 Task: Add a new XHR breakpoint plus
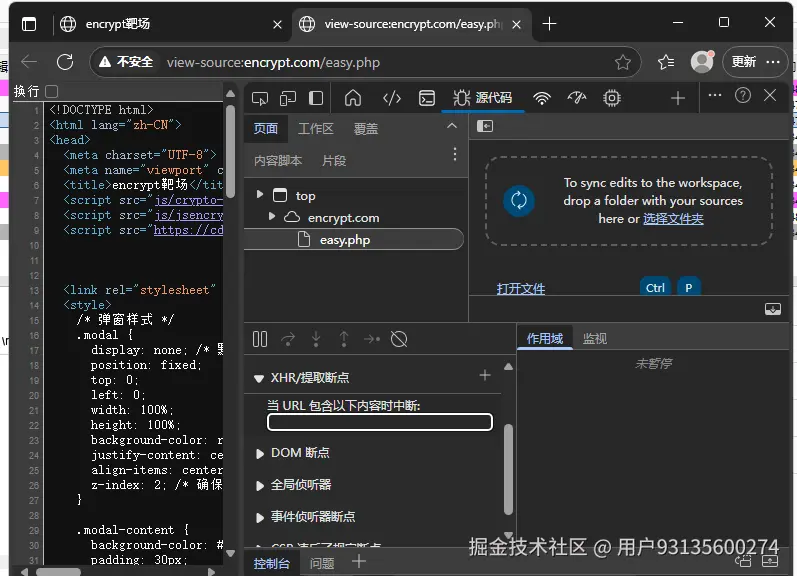[x=485, y=375]
